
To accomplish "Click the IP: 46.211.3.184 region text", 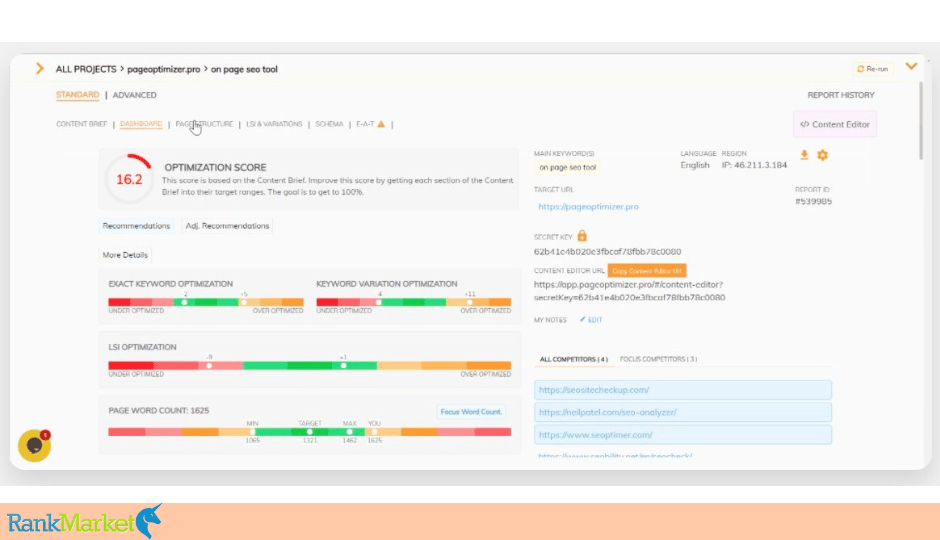I will (x=754, y=165).
